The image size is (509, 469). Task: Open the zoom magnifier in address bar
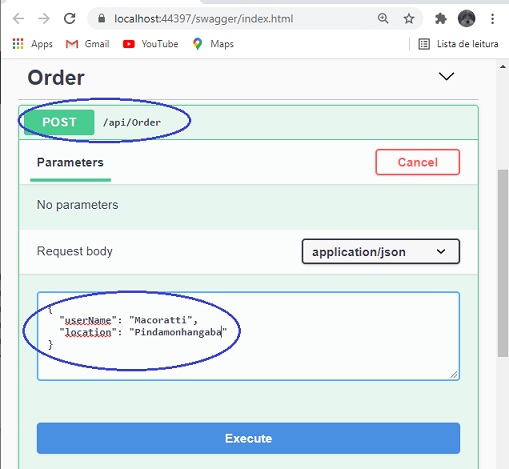383,18
